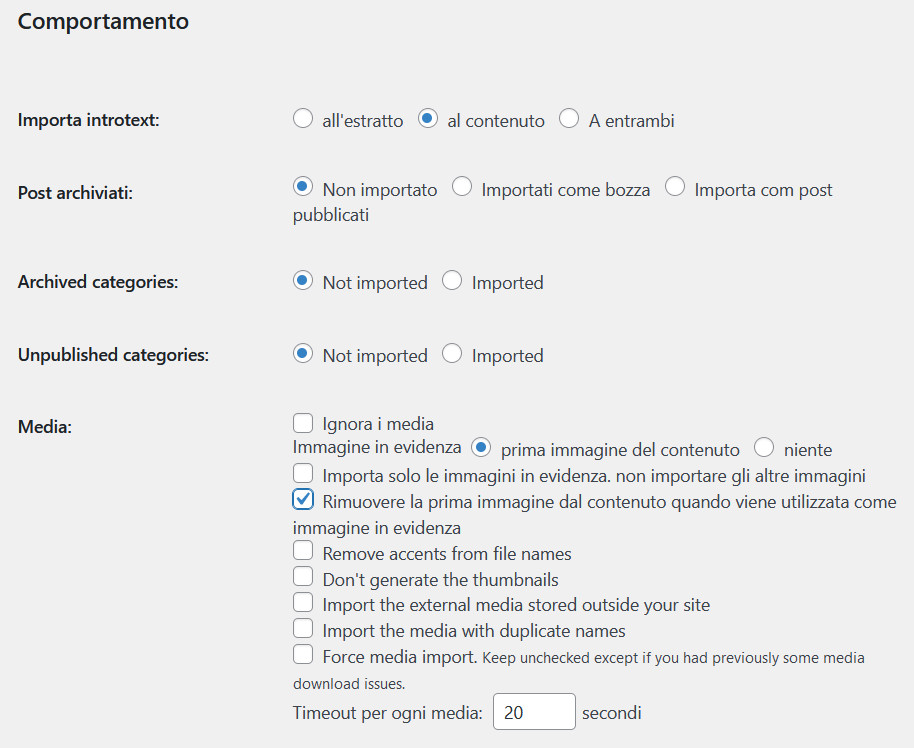Choose "Importati come bozza" option
This screenshot has width=914, height=748.
[x=462, y=187]
